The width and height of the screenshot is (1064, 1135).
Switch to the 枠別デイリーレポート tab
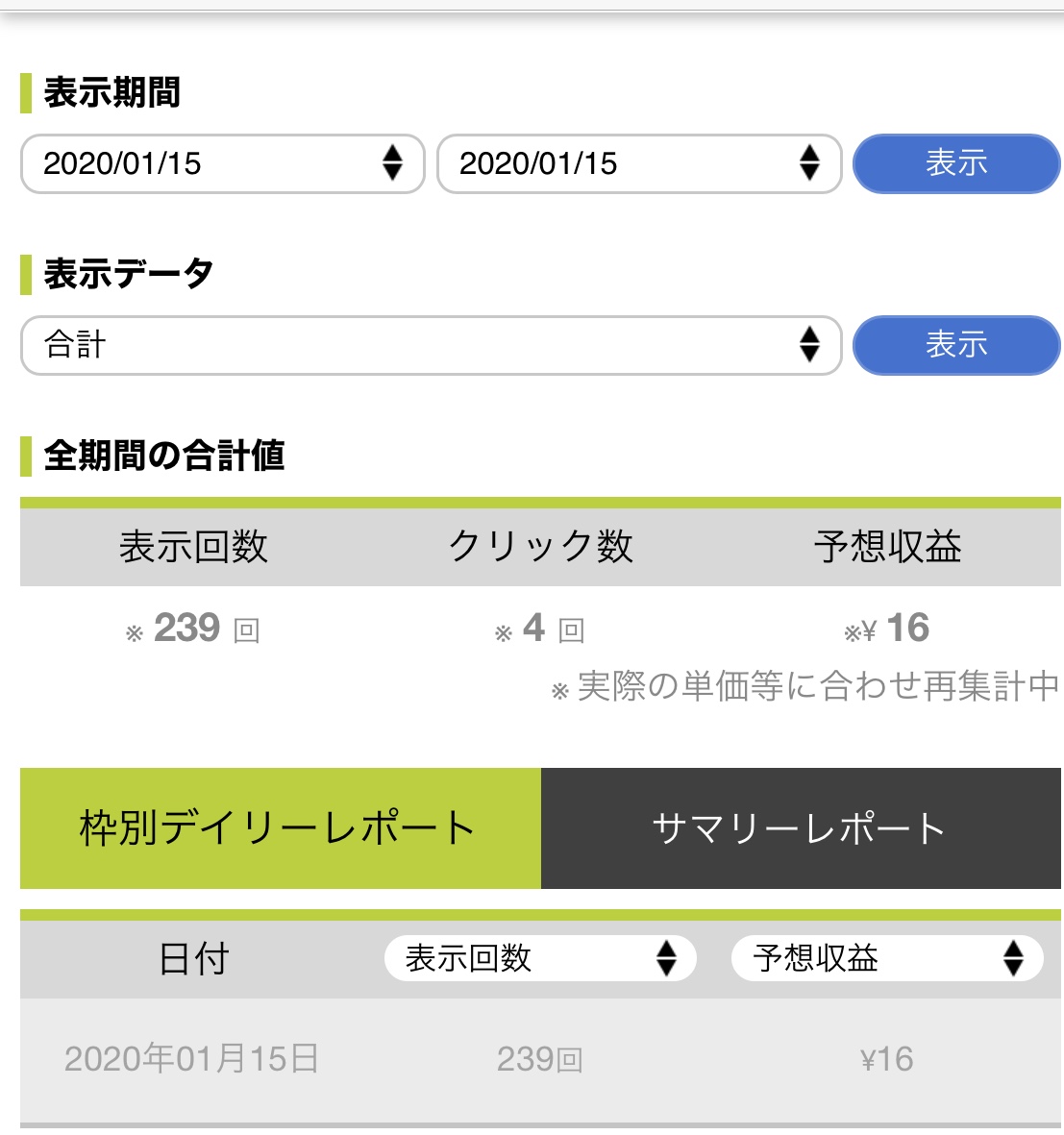(280, 828)
